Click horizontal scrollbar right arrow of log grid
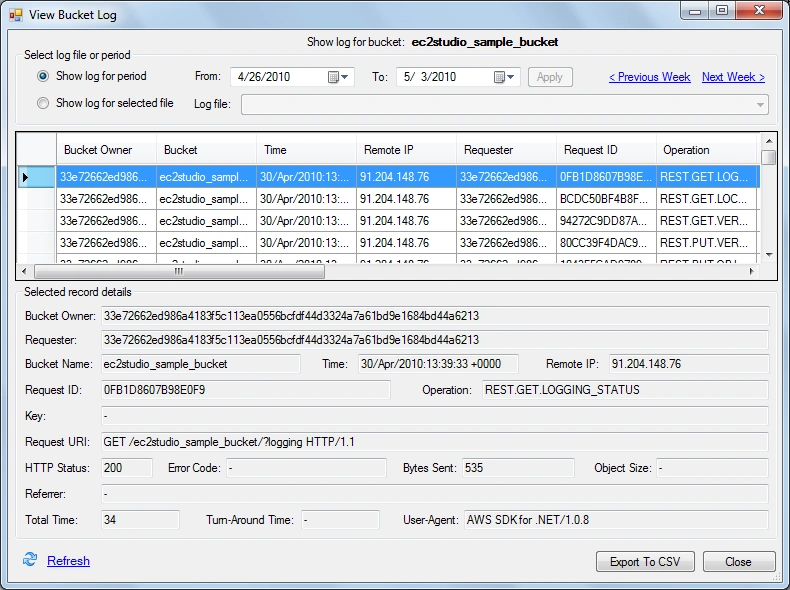Screen dimensions: 790x590 pyautogui.click(x=751, y=271)
